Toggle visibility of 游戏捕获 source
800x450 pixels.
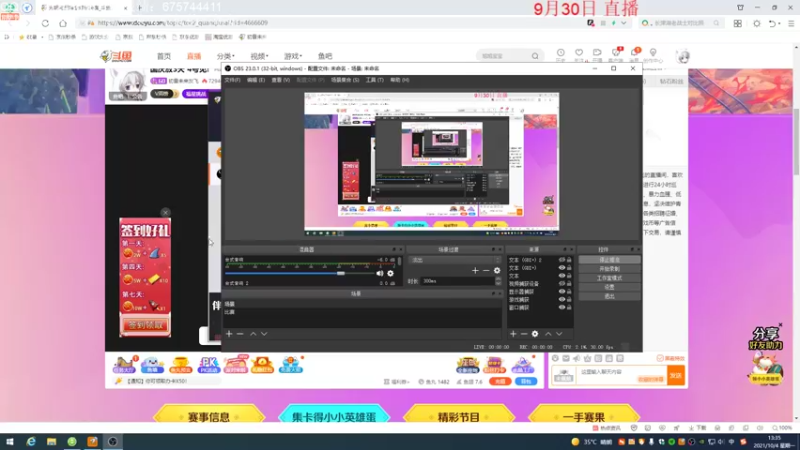pyautogui.click(x=562, y=299)
